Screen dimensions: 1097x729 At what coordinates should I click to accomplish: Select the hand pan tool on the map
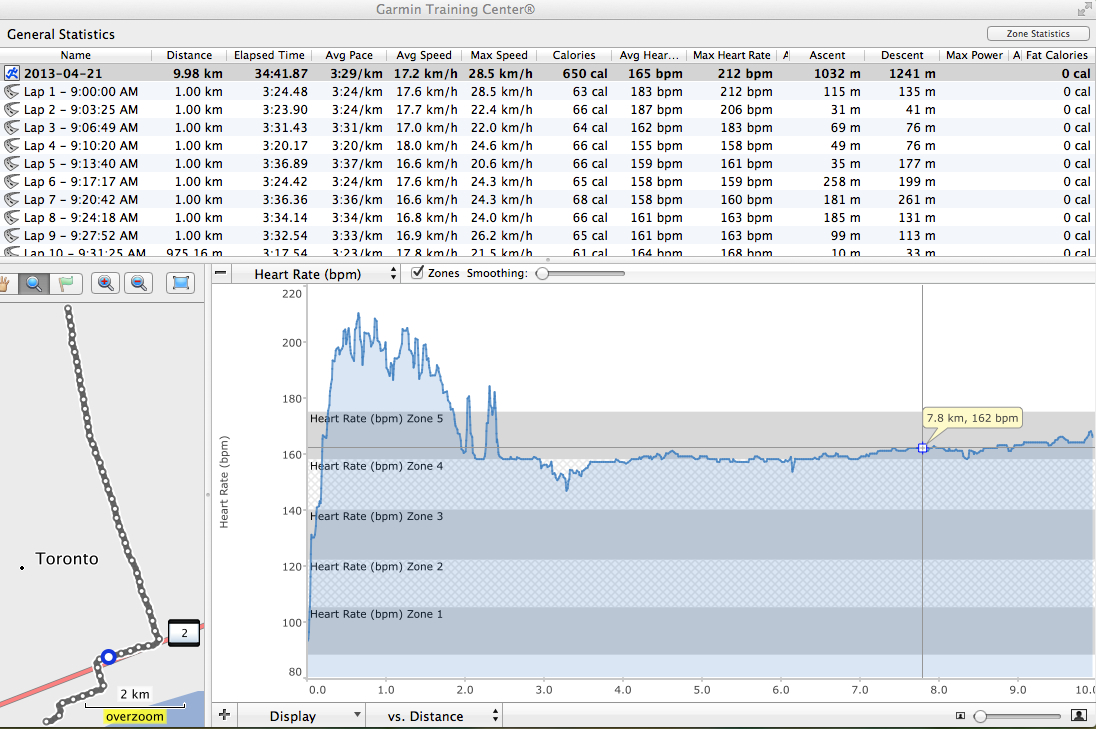(x=6, y=283)
